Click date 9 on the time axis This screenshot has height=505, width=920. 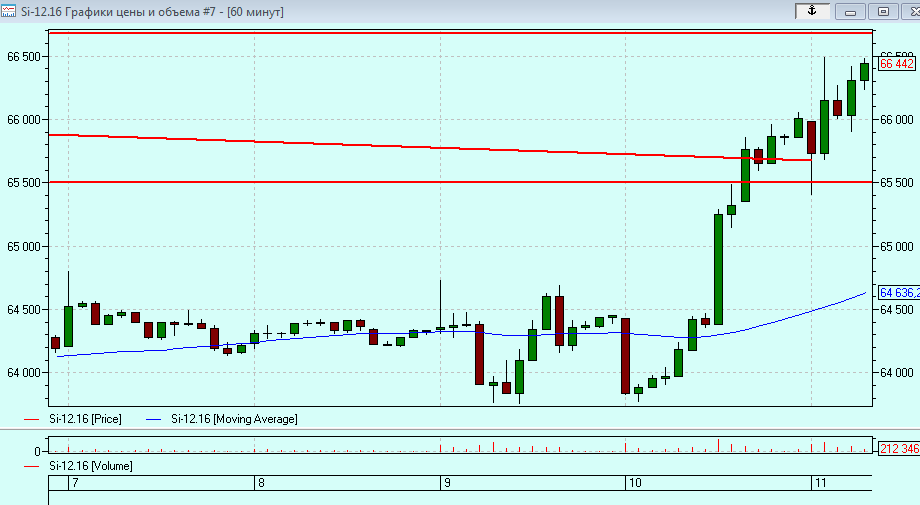[447, 483]
